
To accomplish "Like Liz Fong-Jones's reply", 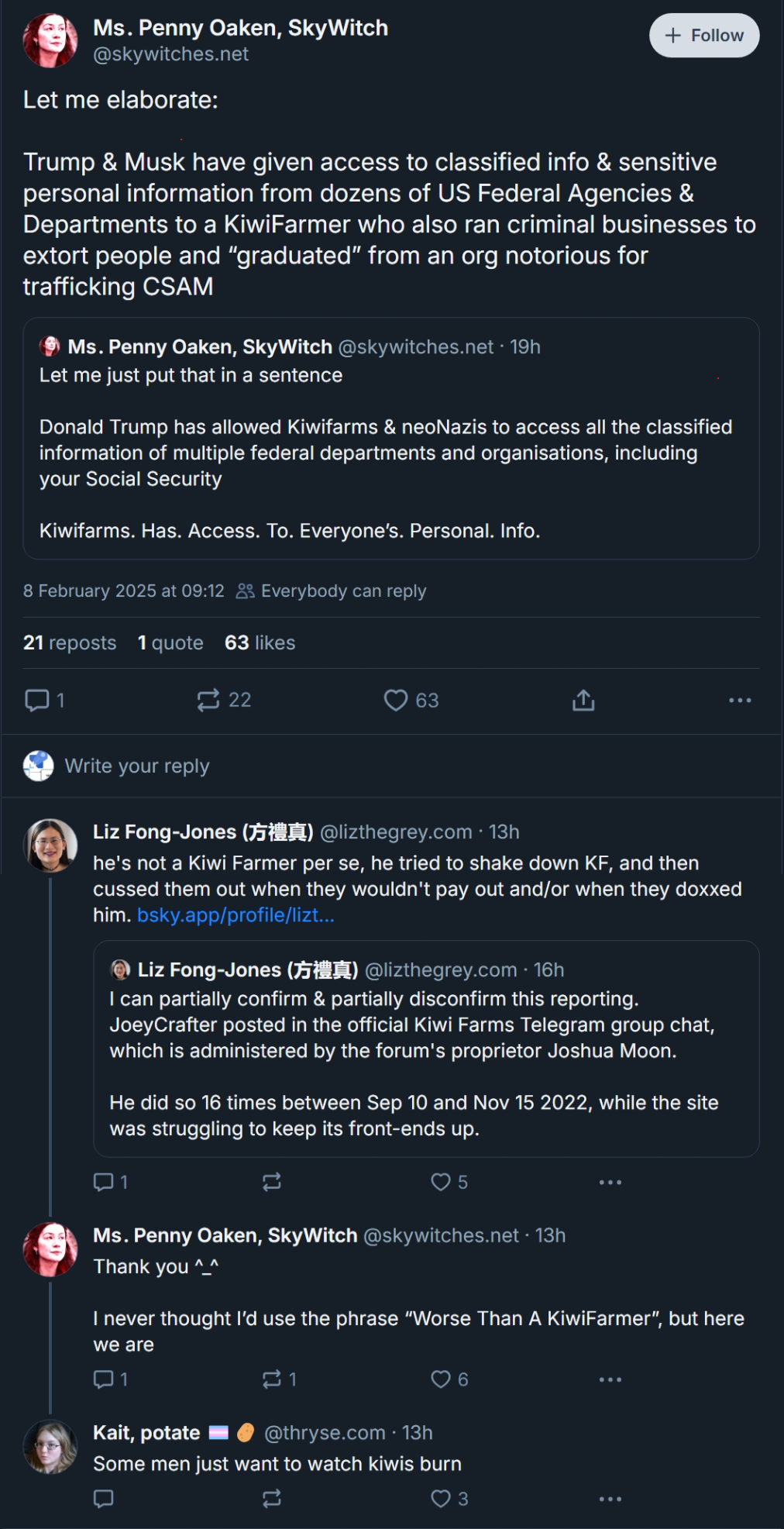I will point(441,1182).
